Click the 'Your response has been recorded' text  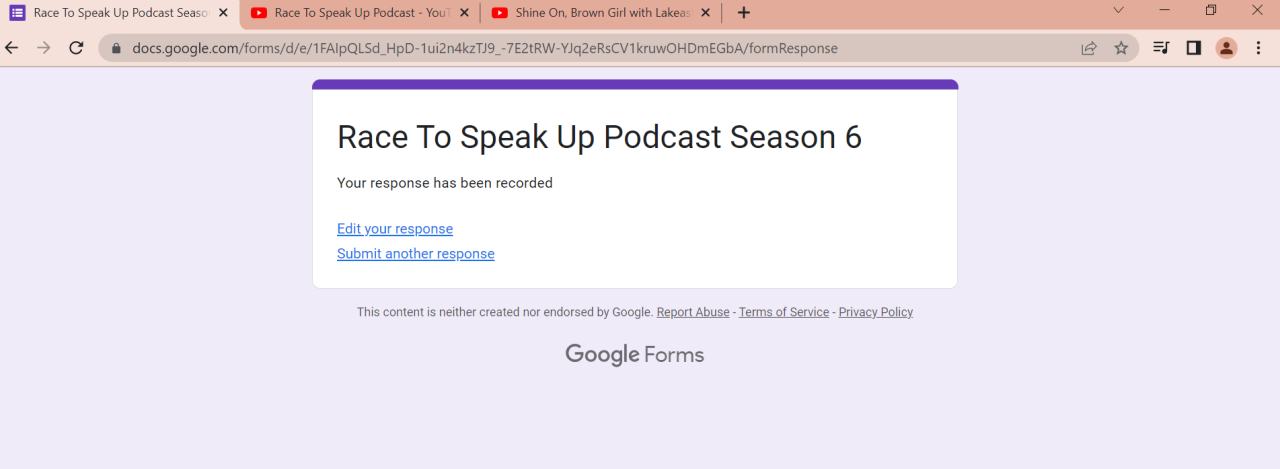click(x=445, y=183)
